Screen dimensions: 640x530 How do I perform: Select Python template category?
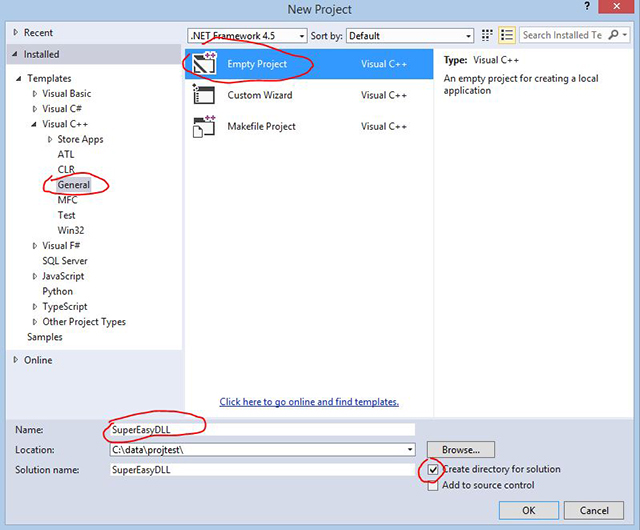58,292
